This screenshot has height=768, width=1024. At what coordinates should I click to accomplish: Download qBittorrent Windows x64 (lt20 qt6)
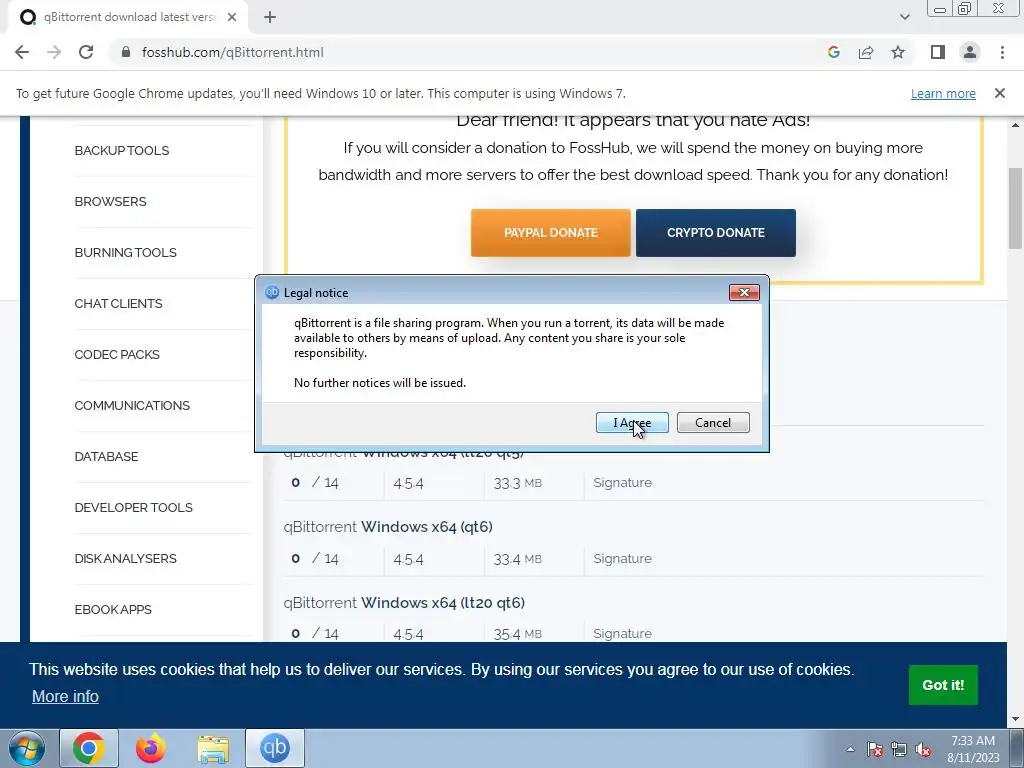[404, 602]
